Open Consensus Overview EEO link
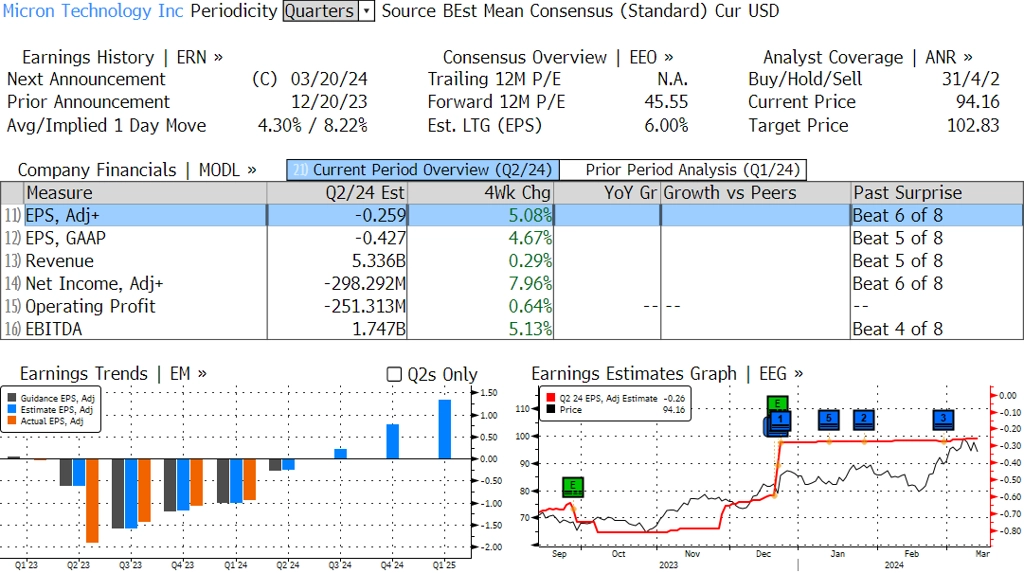The height and width of the screenshot is (573, 1024). [558, 57]
